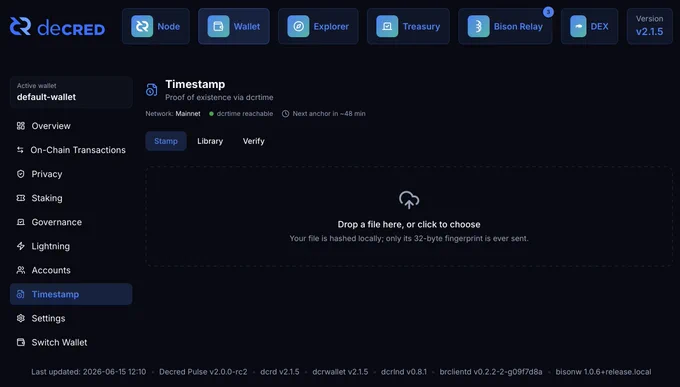680x387 pixels.
Task: Click the Node top navigation button
Action: pyautogui.click(x=156, y=26)
